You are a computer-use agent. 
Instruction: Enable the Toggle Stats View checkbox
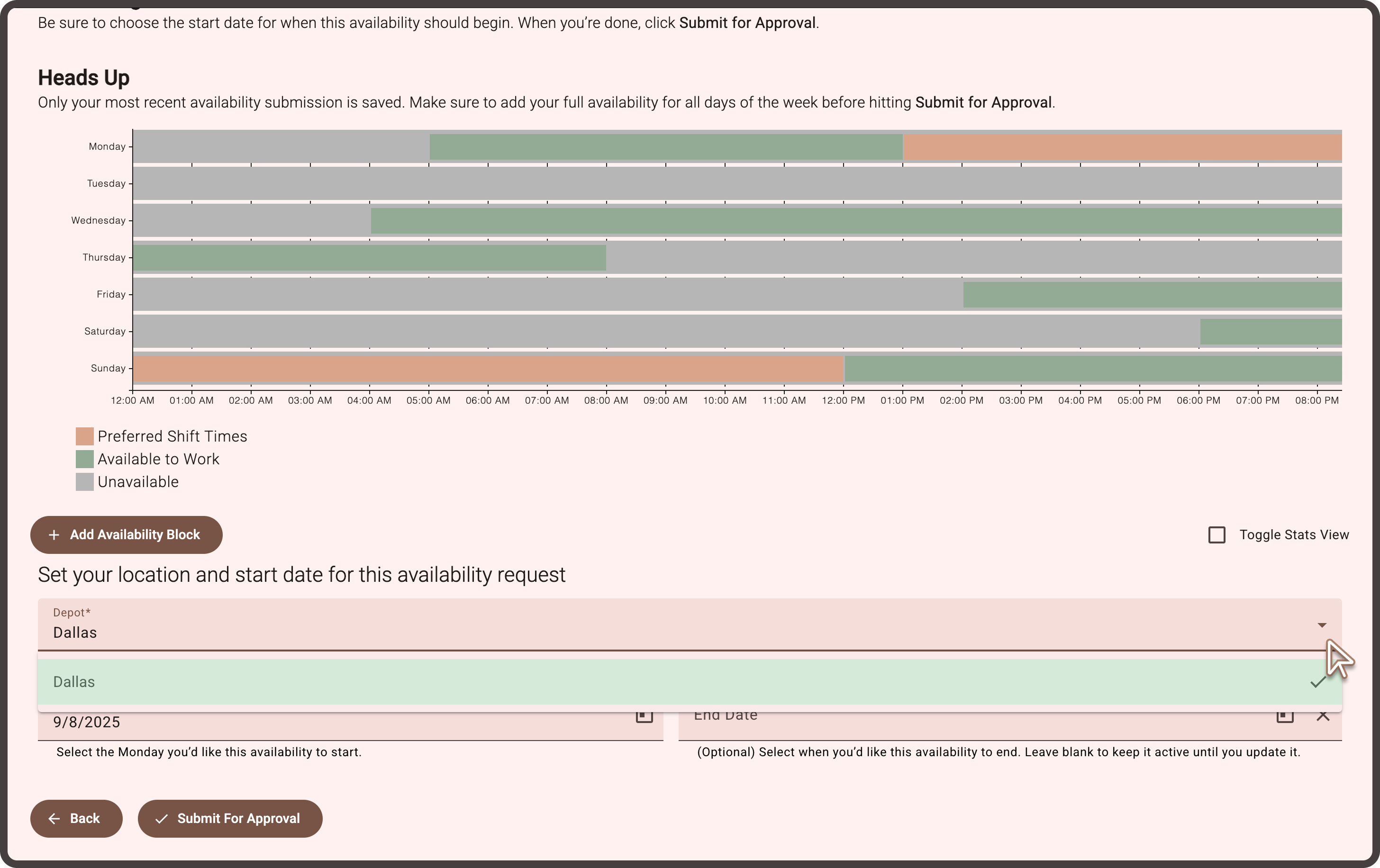[1217, 534]
